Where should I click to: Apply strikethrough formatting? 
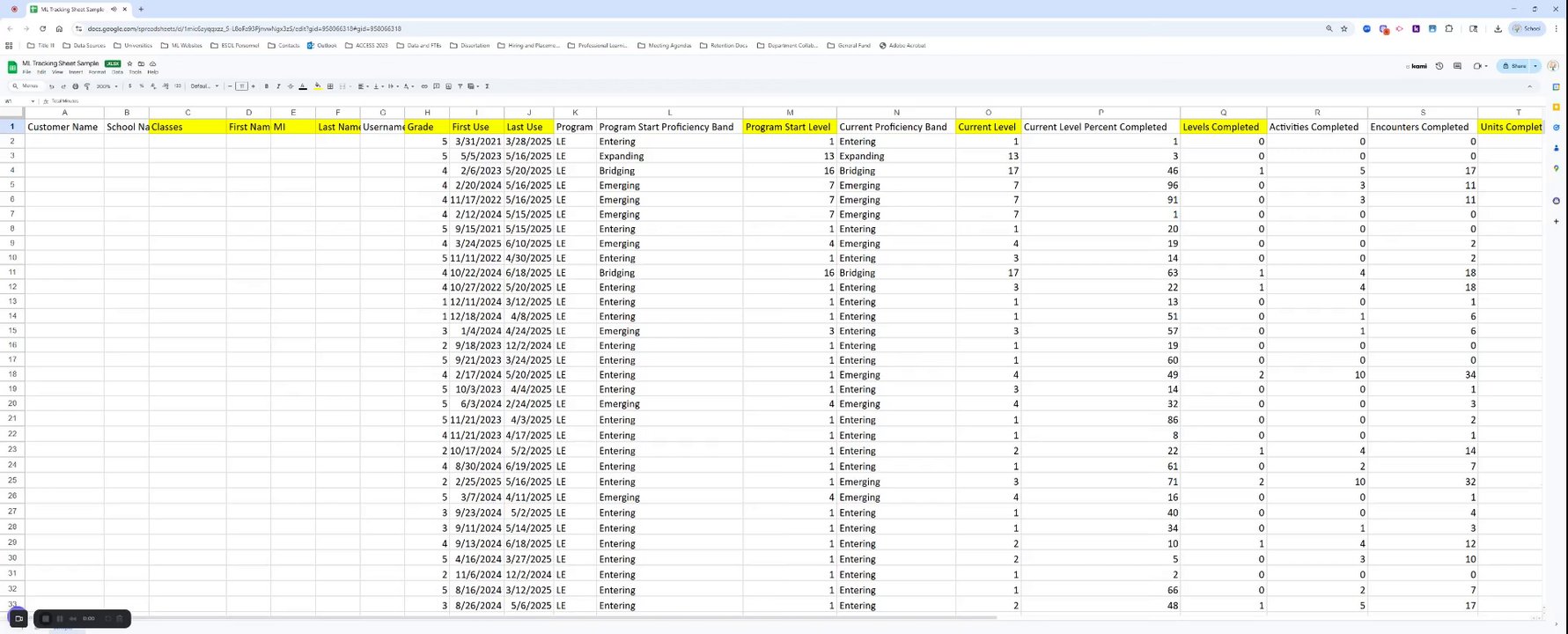tap(291, 86)
